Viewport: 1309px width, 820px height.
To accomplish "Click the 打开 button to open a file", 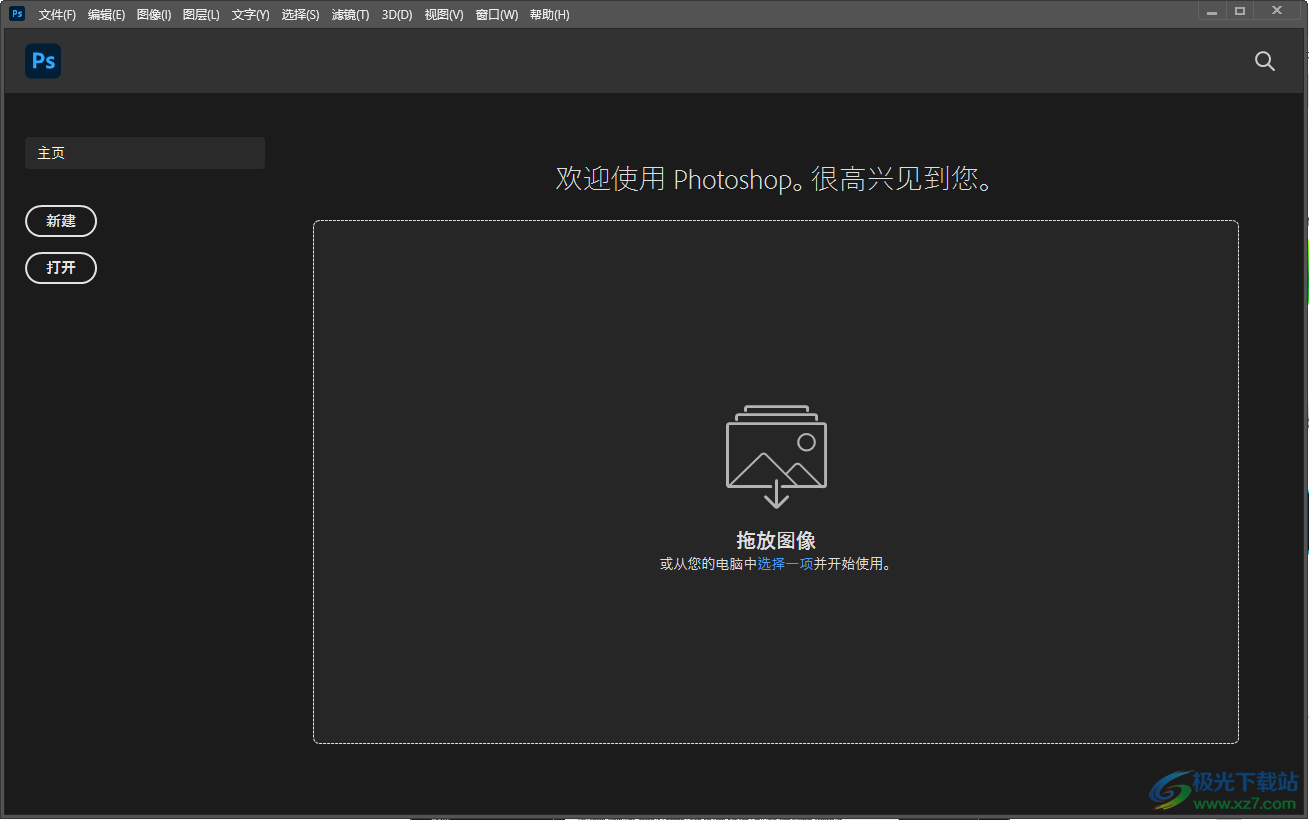I will click(x=61, y=268).
